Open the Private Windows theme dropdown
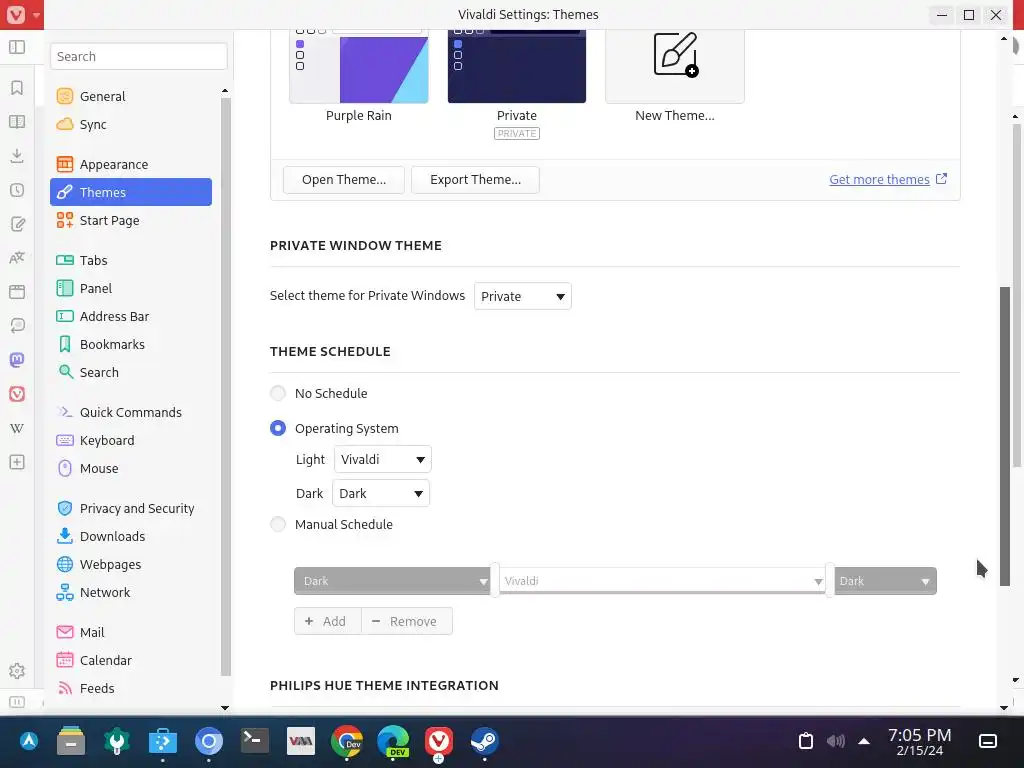 click(522, 296)
